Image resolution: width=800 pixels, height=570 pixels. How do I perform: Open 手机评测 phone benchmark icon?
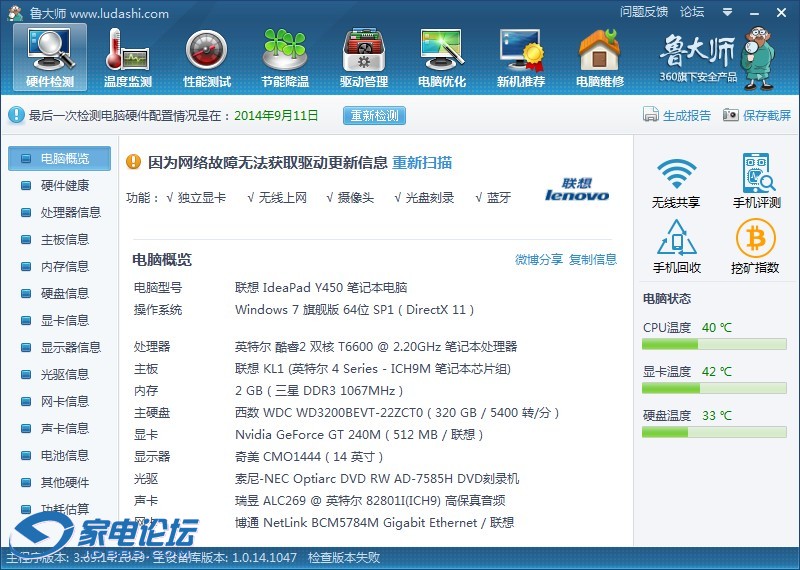(756, 183)
